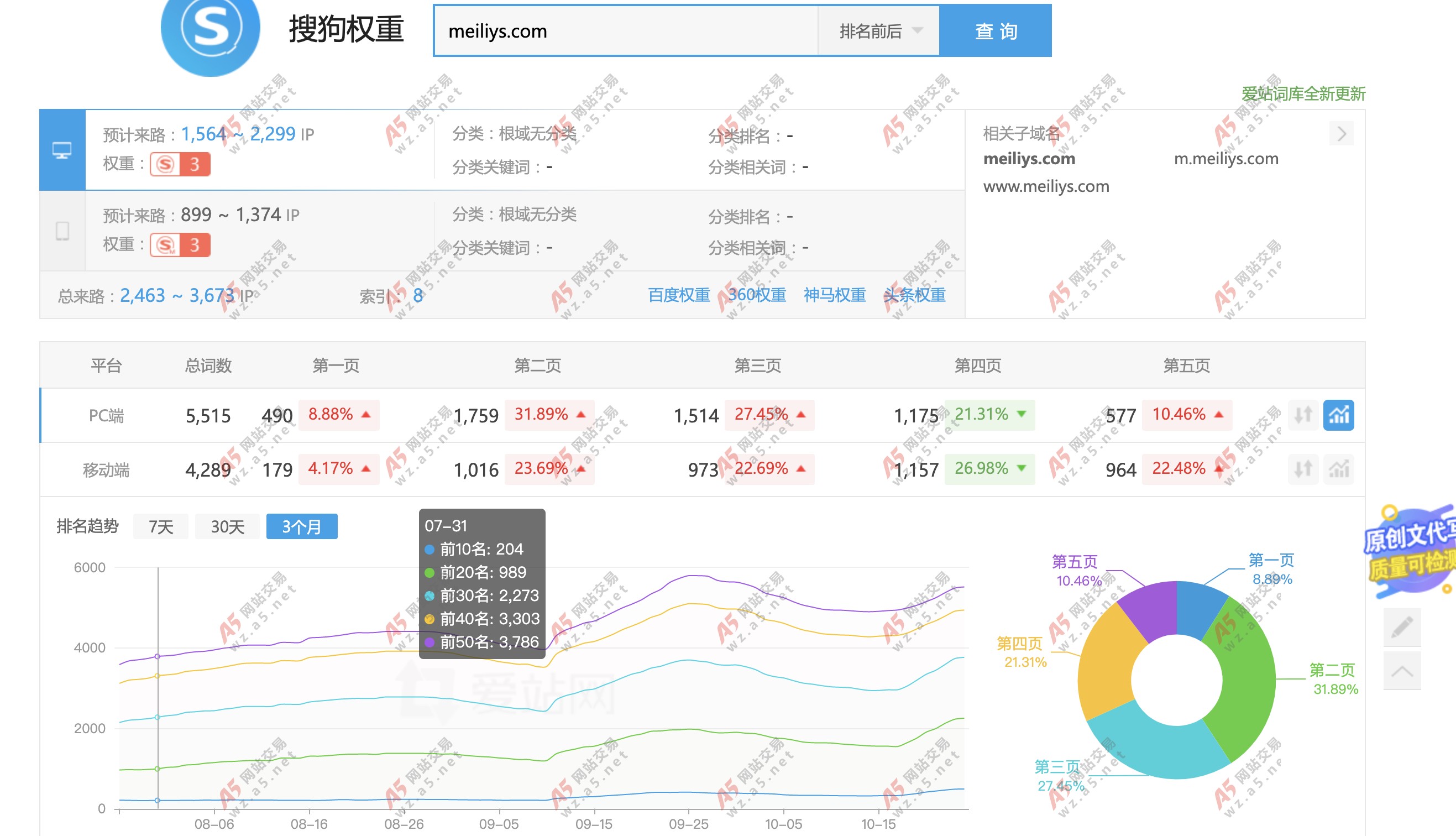Open the 爱站词库全新更新 link
The width and height of the screenshot is (1456, 836).
tap(1303, 93)
